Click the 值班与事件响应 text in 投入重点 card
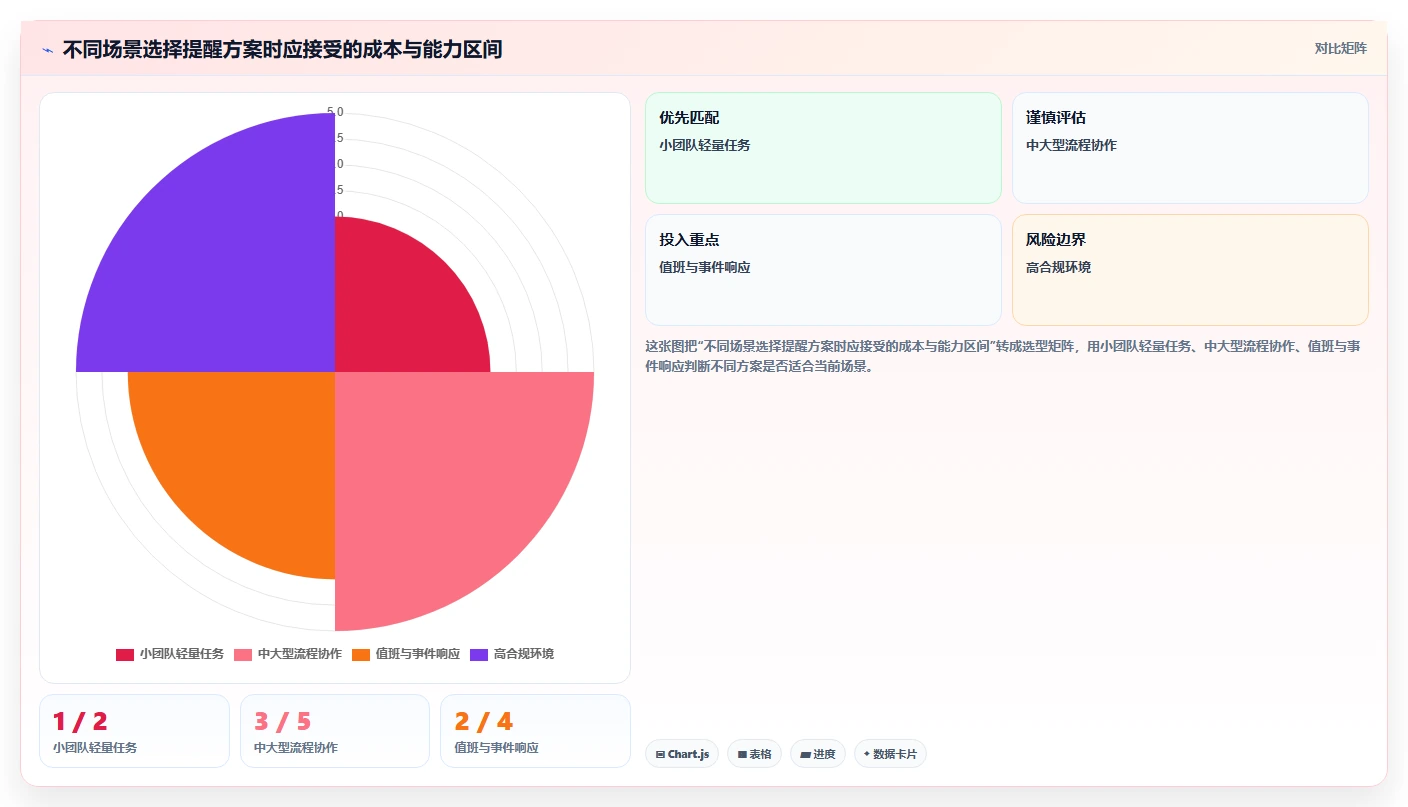Viewport: 1408px width, 807px height. tap(704, 267)
